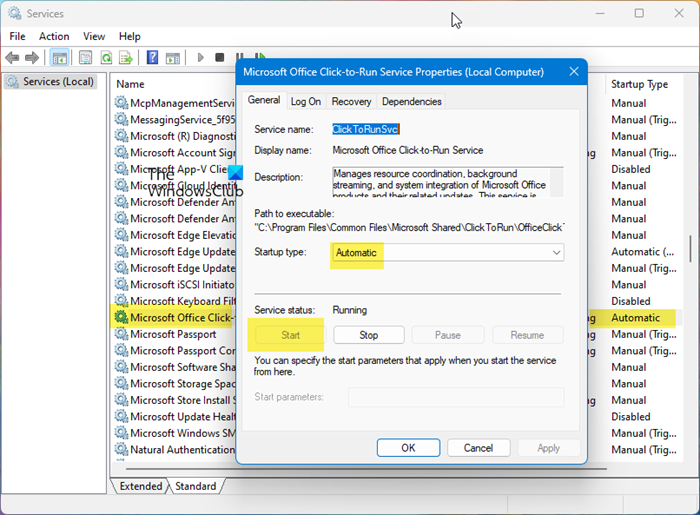Open the Properties toolbar icon

point(85,58)
